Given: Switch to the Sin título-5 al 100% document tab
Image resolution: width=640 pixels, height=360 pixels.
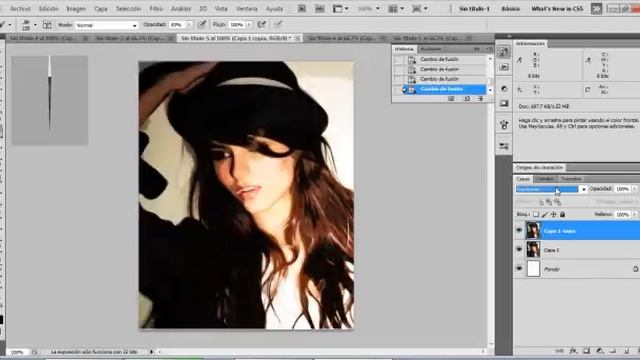Looking at the screenshot, I should click(236, 38).
